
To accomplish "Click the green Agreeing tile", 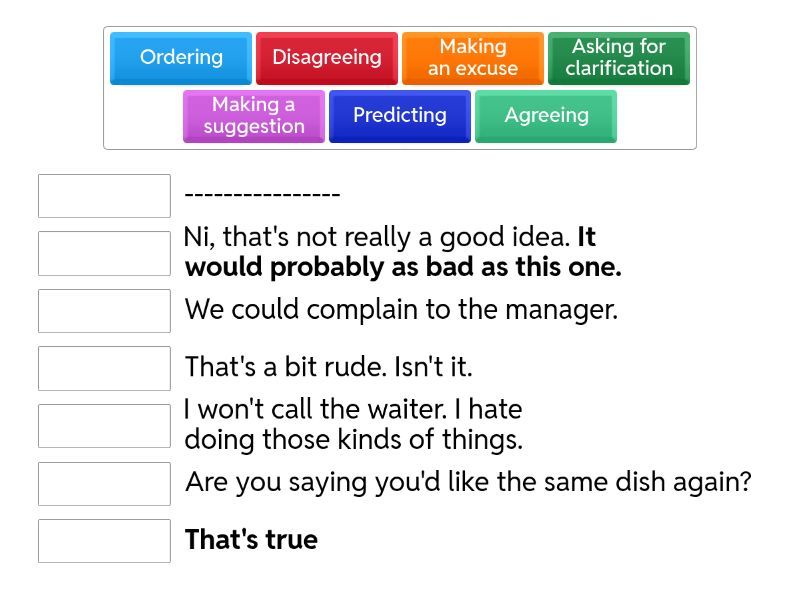I will coord(546,116).
